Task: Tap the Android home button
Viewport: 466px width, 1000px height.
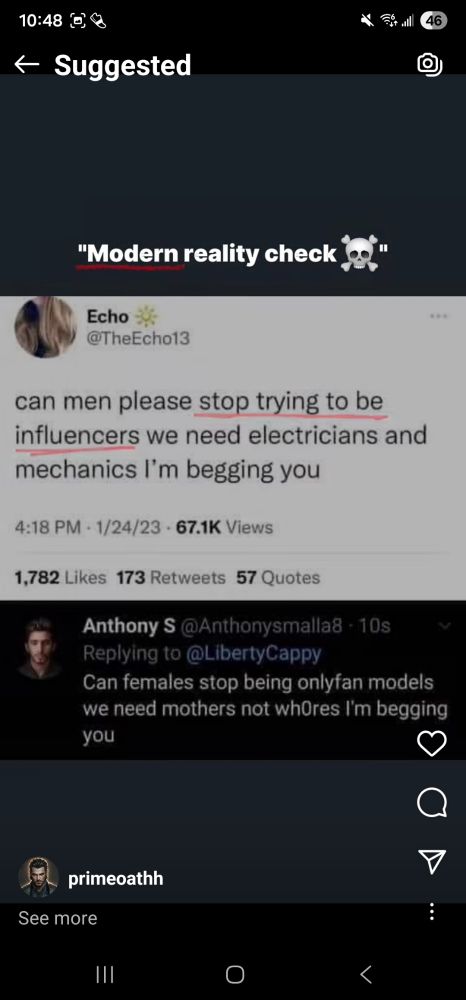Action: 235,974
